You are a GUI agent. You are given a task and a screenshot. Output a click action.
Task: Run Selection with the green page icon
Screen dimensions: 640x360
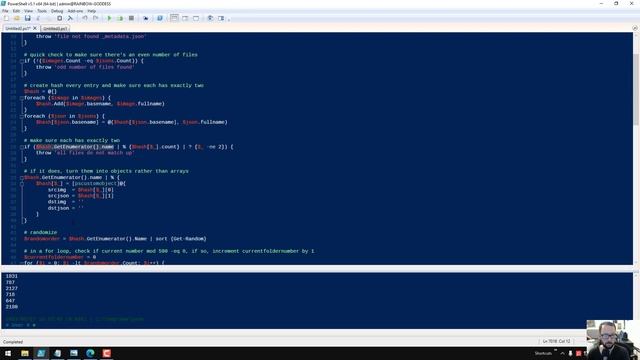(120, 18)
